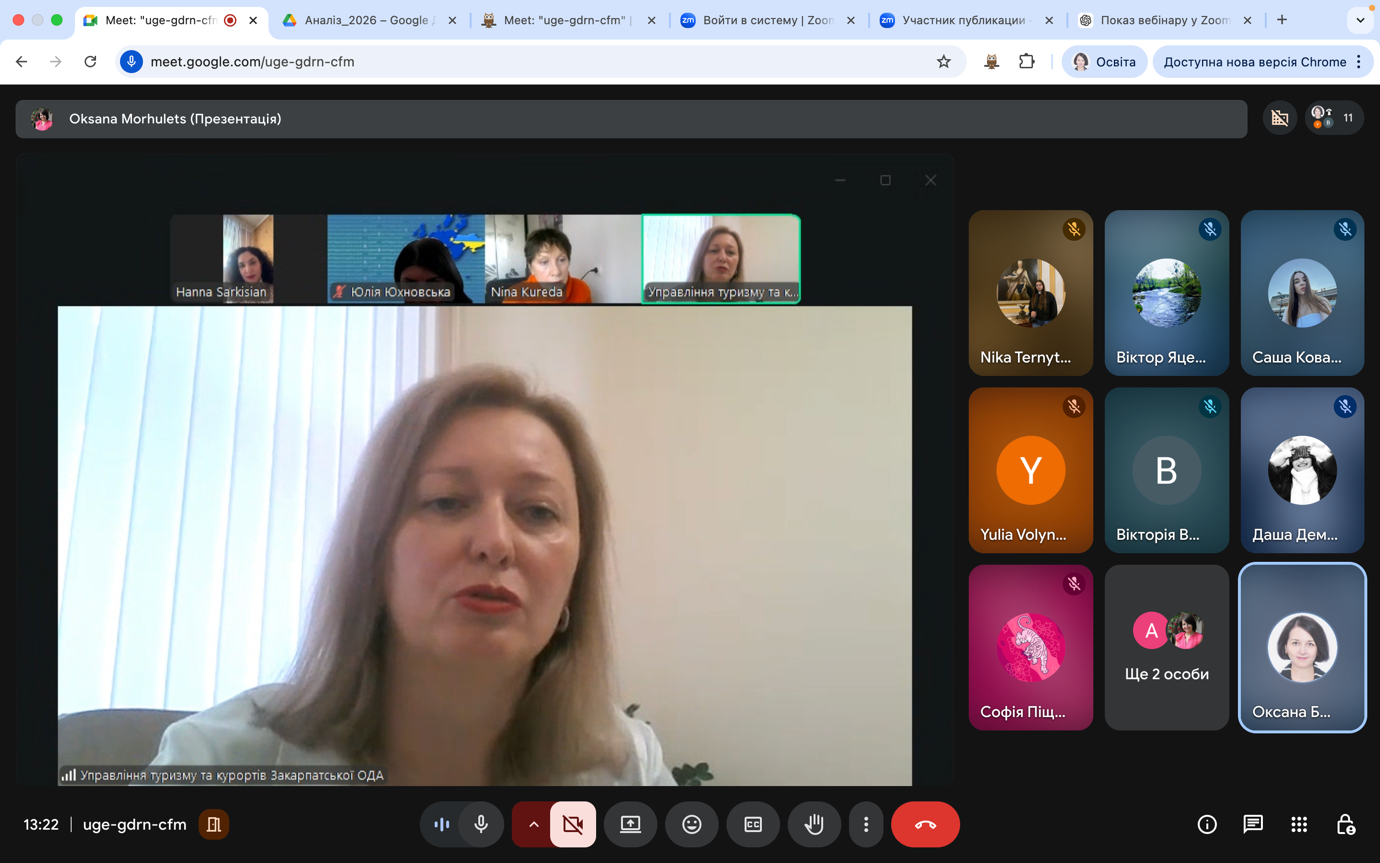
Task: Switch to Участник публикации tab
Action: [x=964, y=20]
